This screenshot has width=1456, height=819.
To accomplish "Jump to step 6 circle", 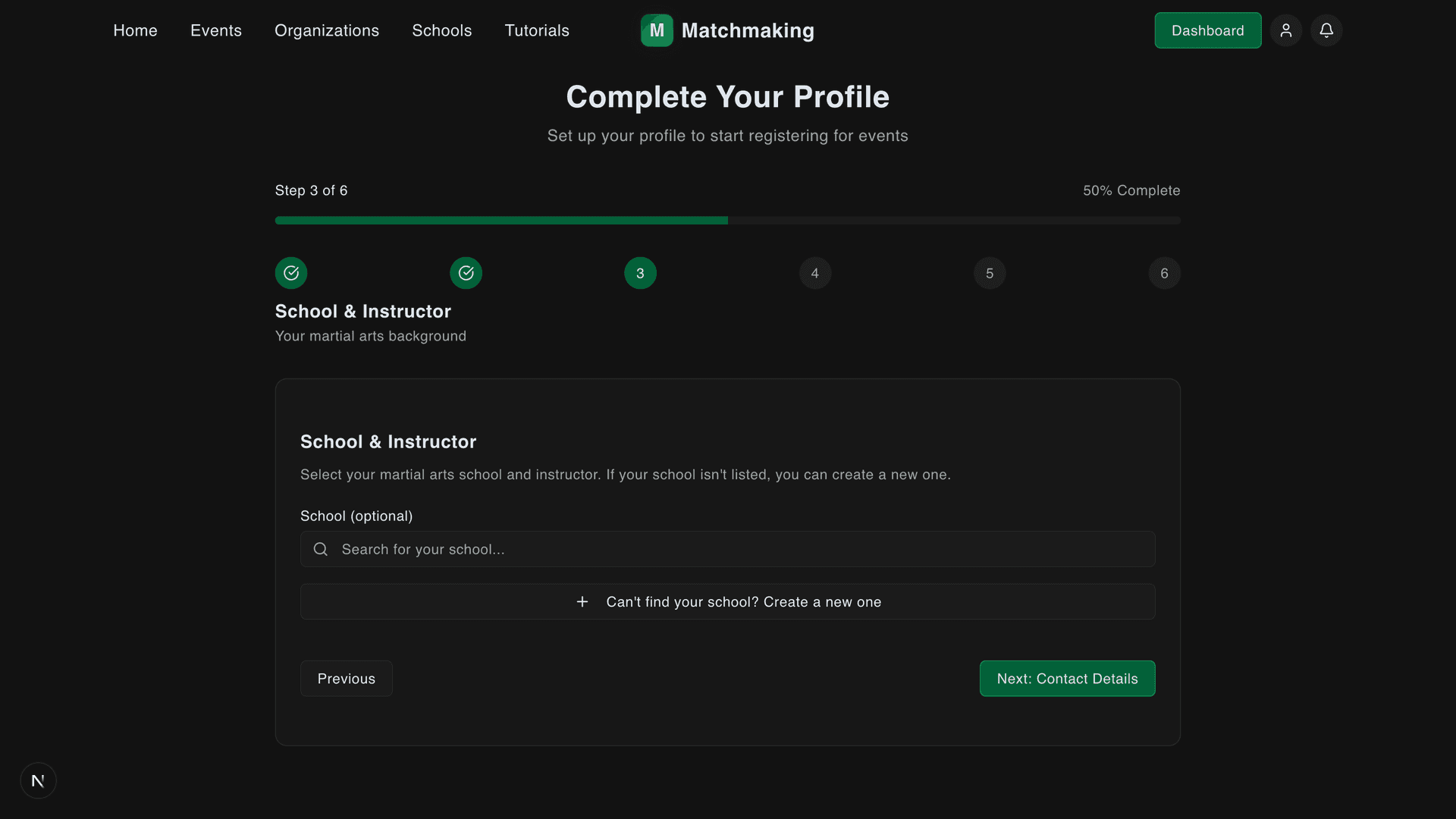I will [x=1164, y=273].
